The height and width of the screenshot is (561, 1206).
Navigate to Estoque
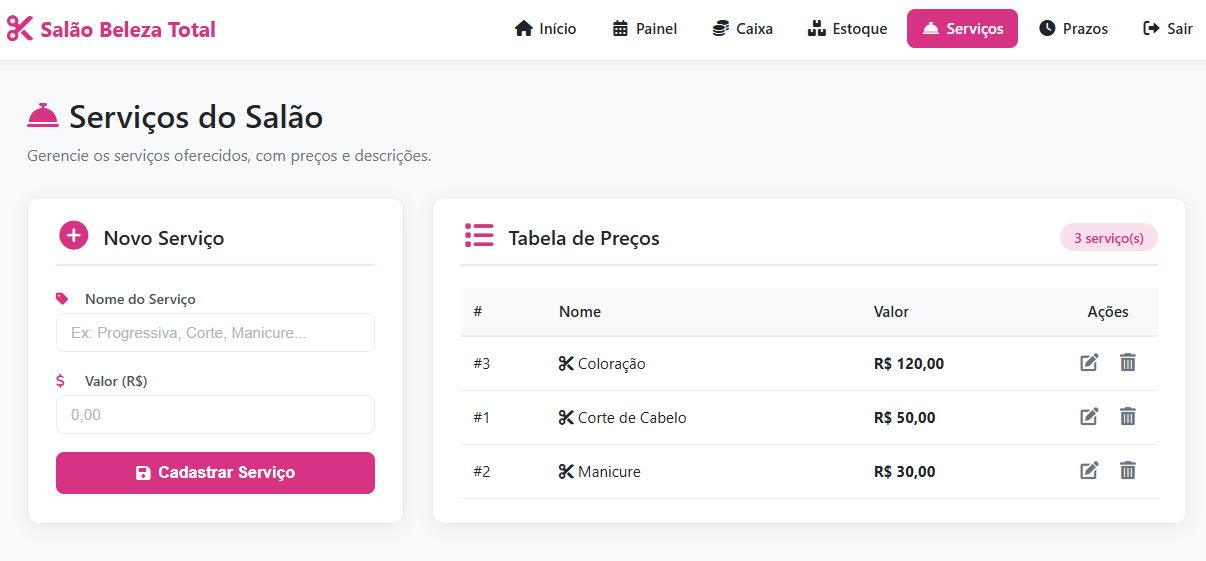847,29
